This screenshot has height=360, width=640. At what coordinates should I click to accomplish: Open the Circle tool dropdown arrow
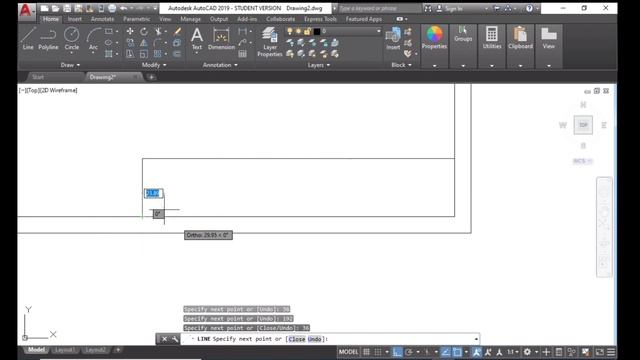[71, 53]
